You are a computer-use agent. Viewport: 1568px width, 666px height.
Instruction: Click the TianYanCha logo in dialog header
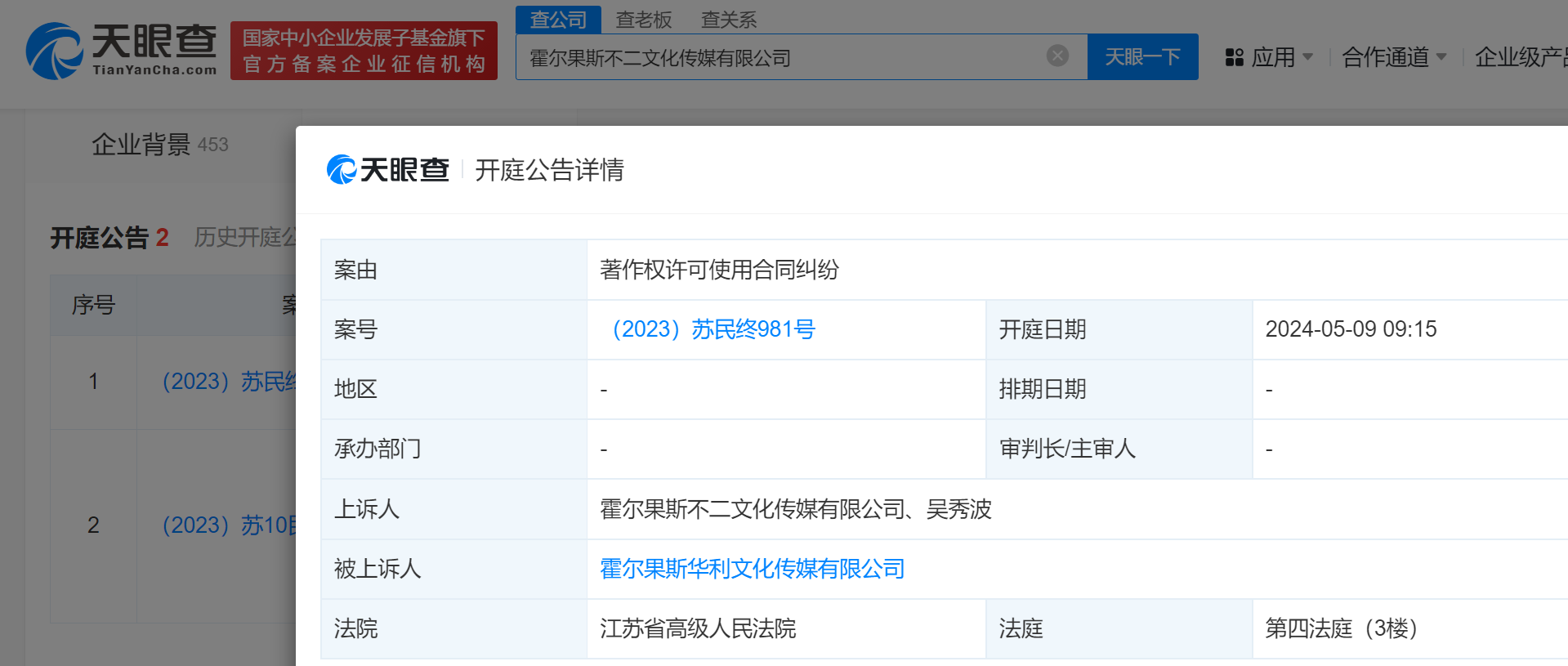point(388,170)
